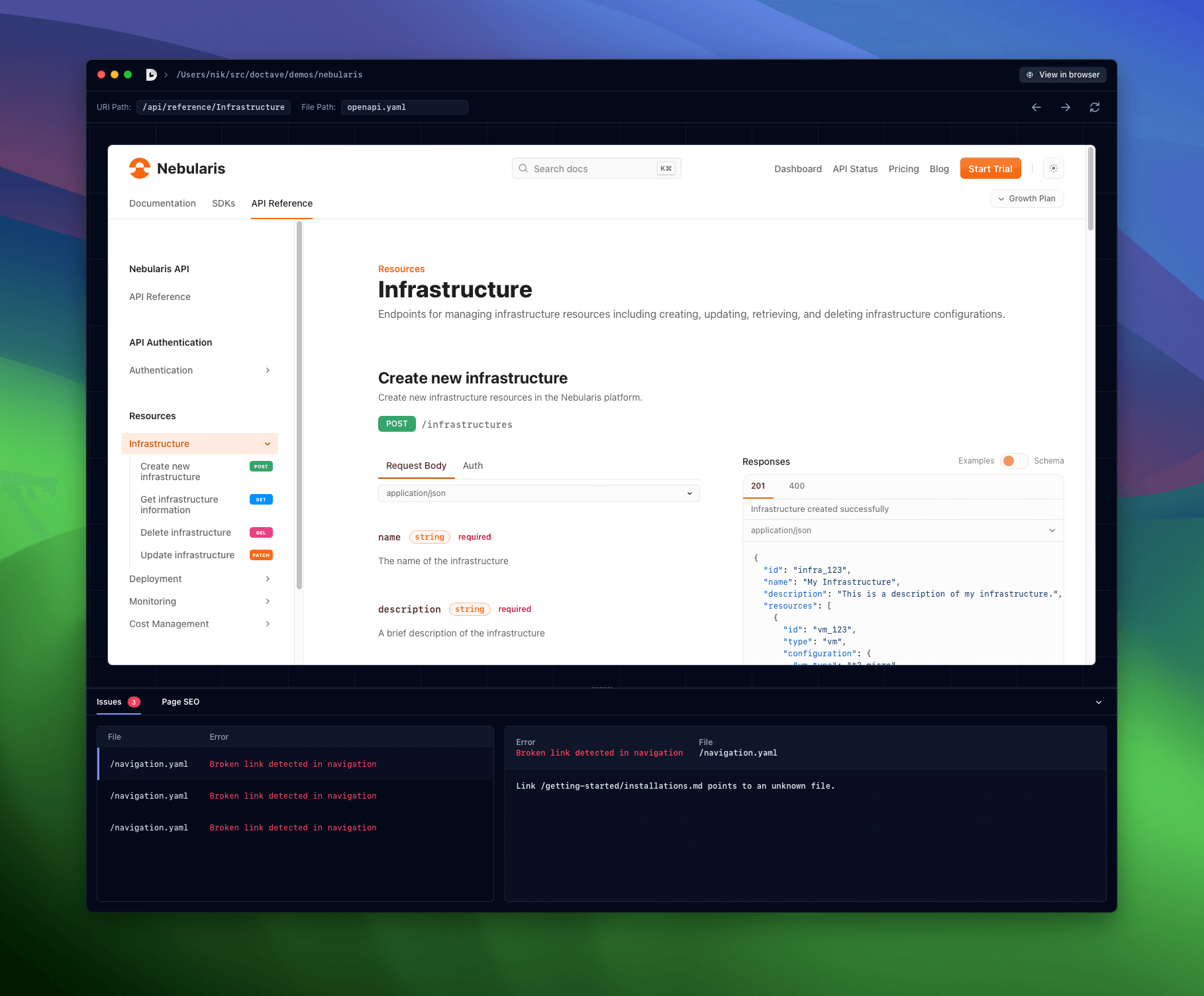1204x996 pixels.
Task: Click the back navigation arrow
Action: [x=1036, y=107]
